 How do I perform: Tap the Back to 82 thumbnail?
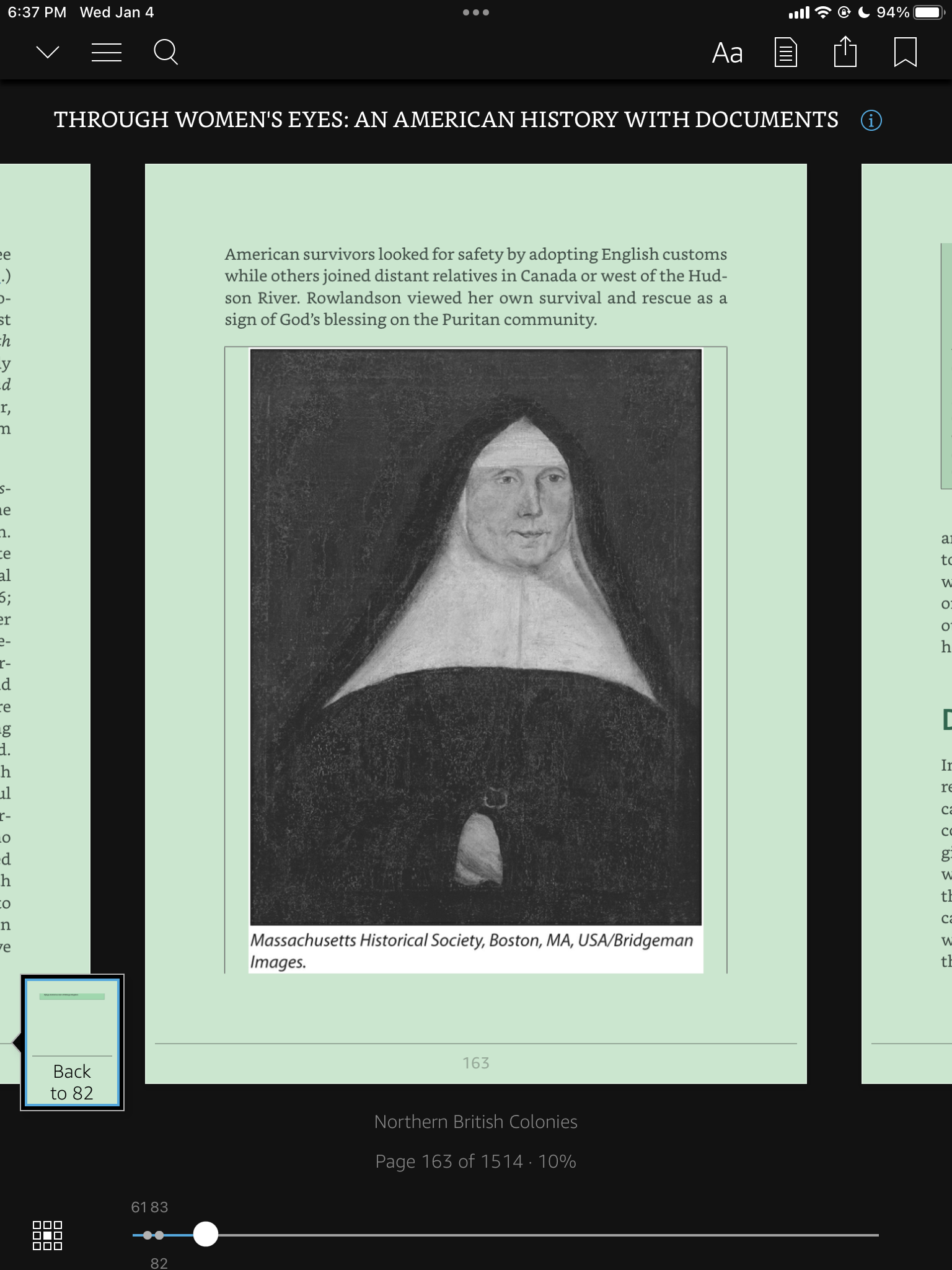click(73, 1042)
